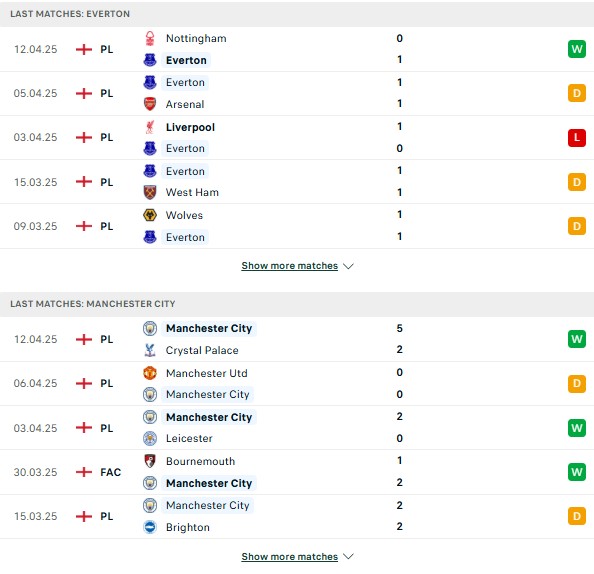Open the D badge for Everton vs Arsenal
The width and height of the screenshot is (594, 574).
(x=577, y=93)
